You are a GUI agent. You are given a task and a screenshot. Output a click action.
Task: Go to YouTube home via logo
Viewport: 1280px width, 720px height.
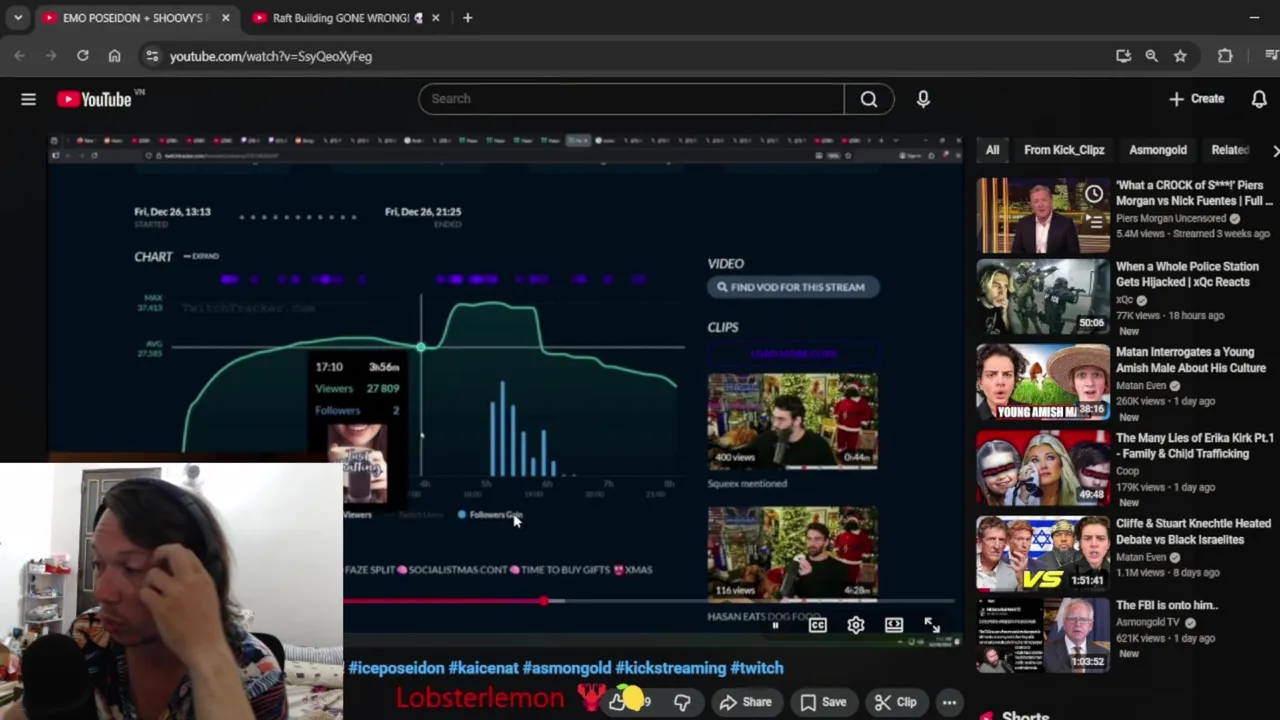pos(95,99)
